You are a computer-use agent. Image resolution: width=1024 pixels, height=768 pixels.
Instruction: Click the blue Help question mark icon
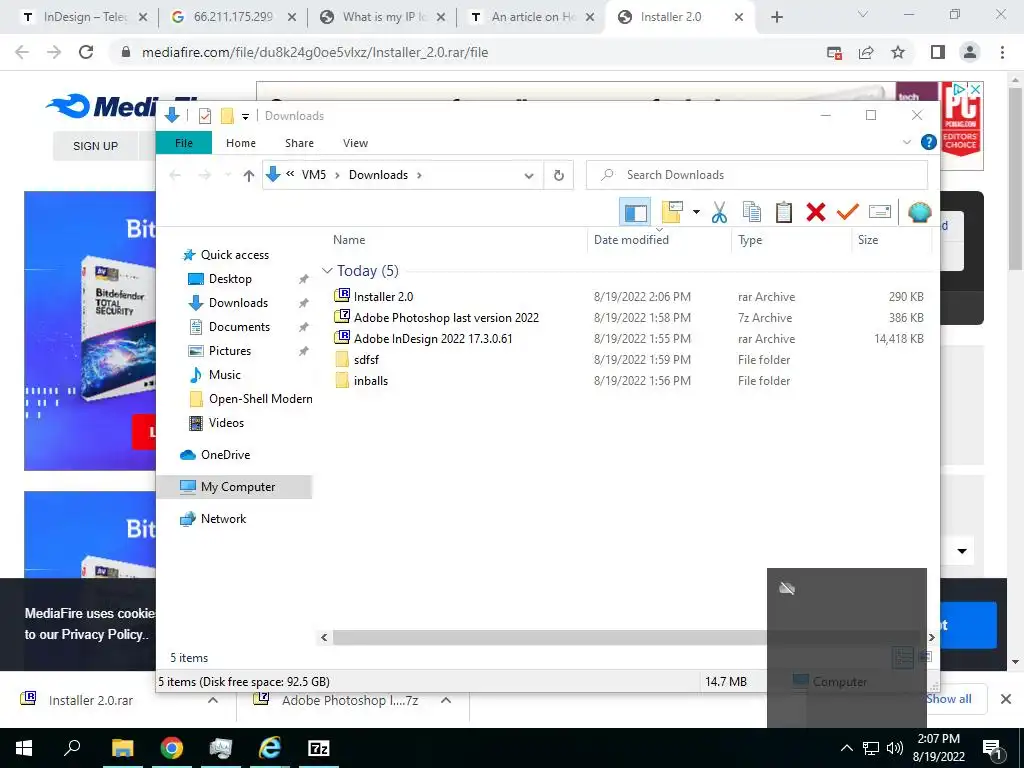[x=928, y=142]
